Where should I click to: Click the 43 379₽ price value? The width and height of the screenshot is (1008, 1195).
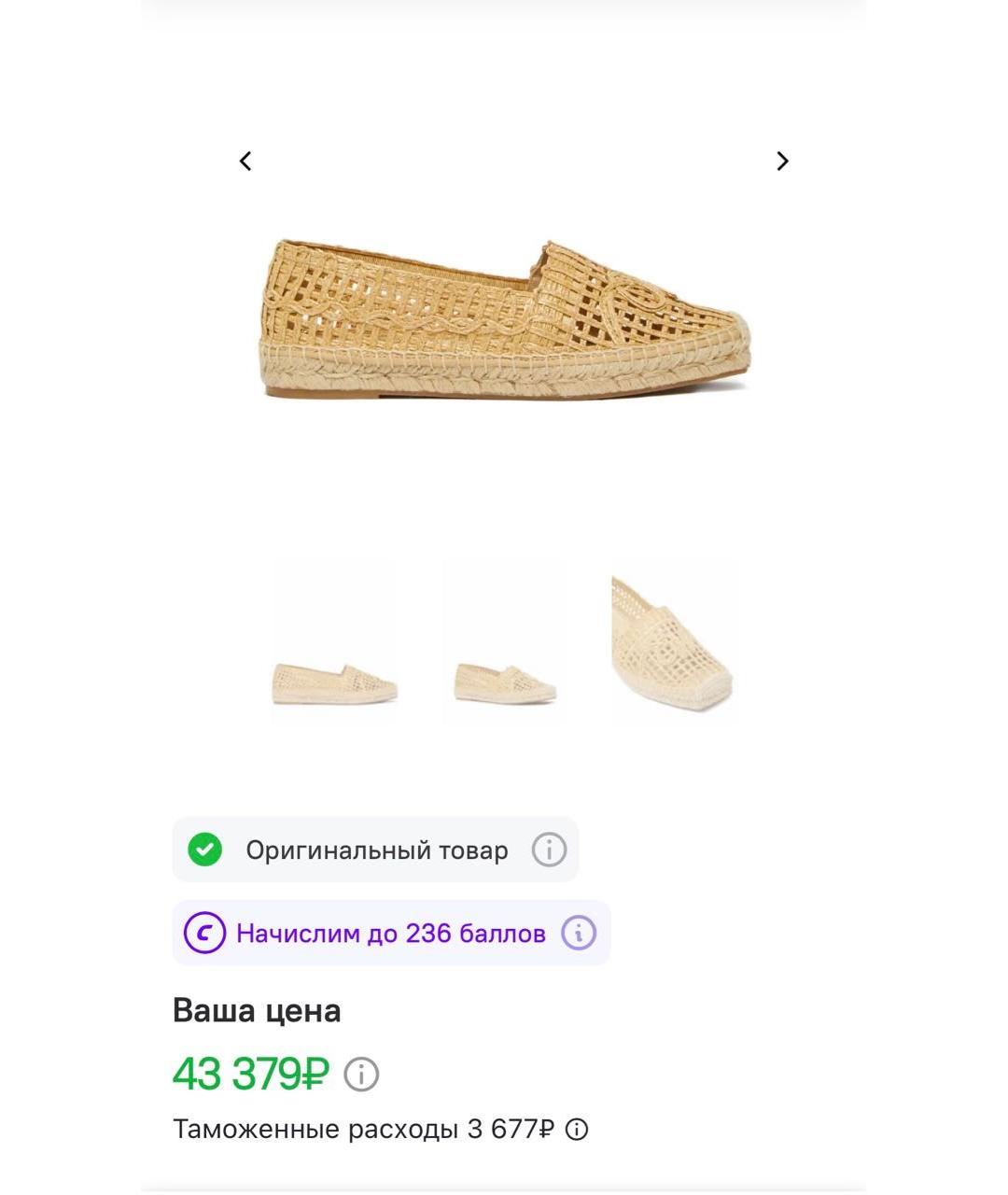point(251,1074)
